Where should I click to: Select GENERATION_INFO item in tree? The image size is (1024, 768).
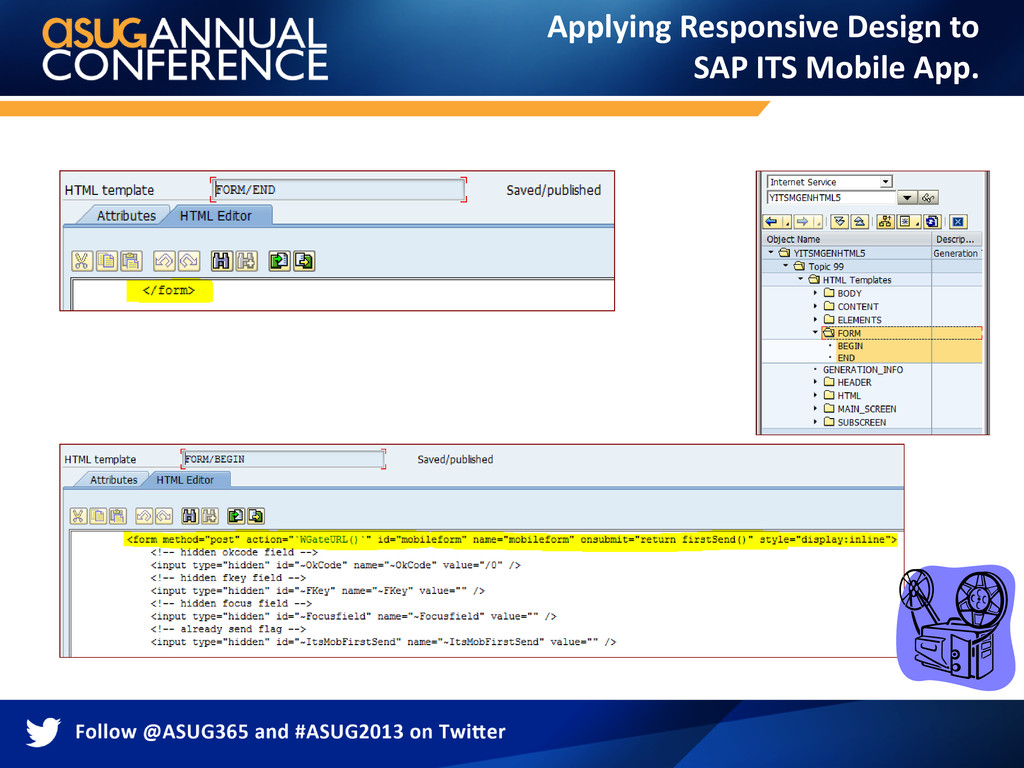click(x=863, y=370)
